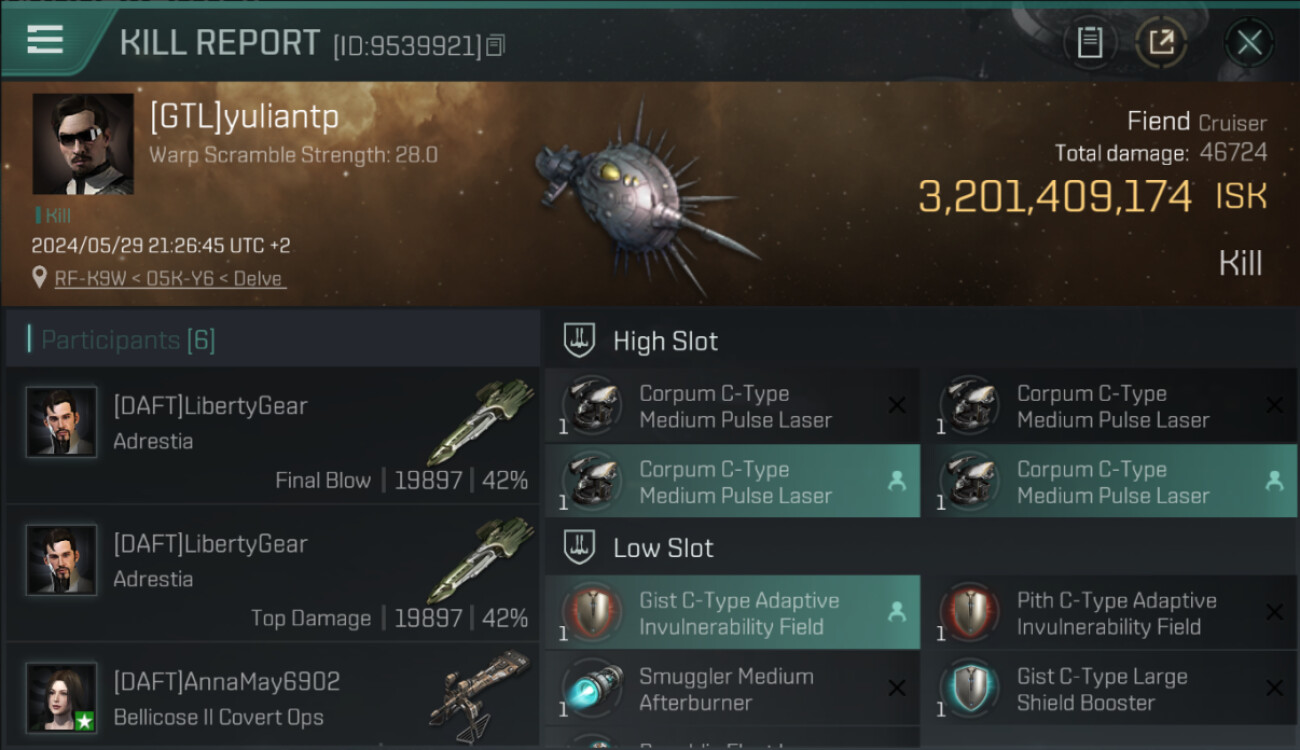Screen dimensions: 1300x750
Task: Open the hamburger main menu
Action: point(45,40)
